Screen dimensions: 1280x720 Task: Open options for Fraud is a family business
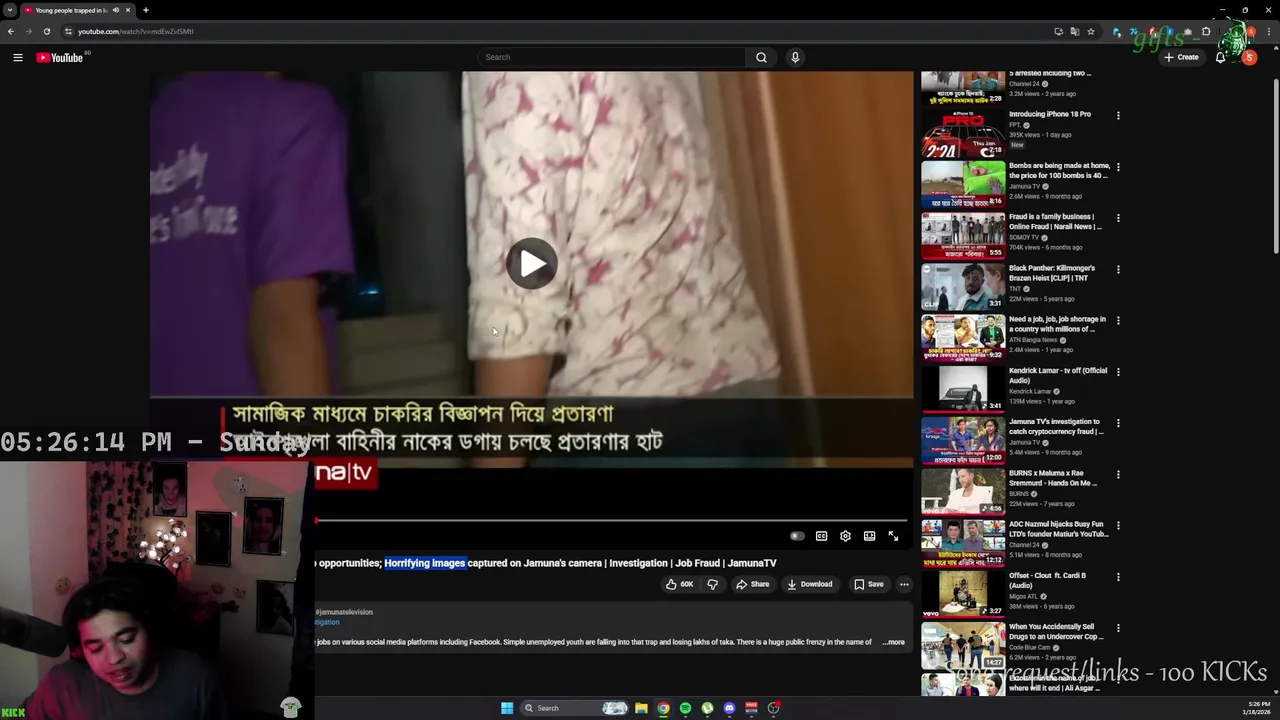[1118, 218]
